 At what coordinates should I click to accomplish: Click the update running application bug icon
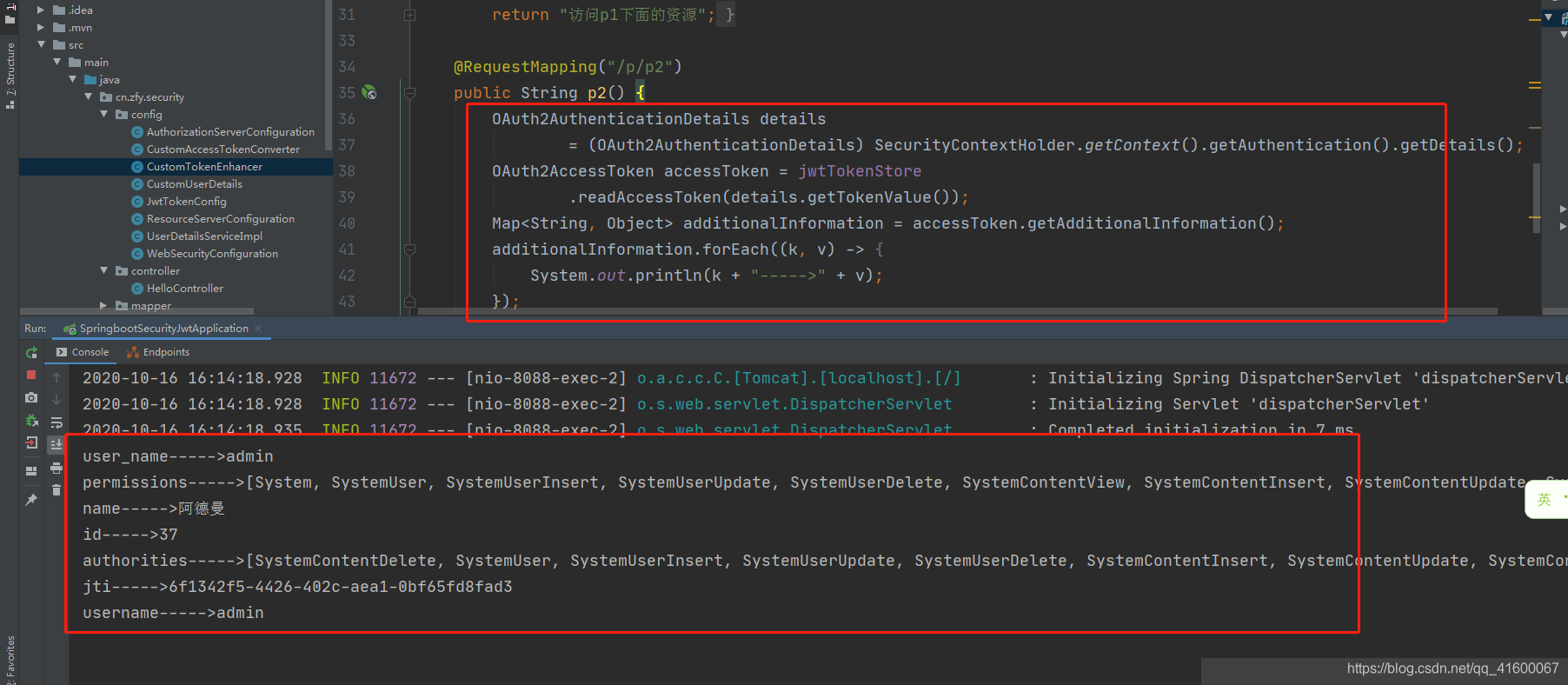(x=31, y=421)
